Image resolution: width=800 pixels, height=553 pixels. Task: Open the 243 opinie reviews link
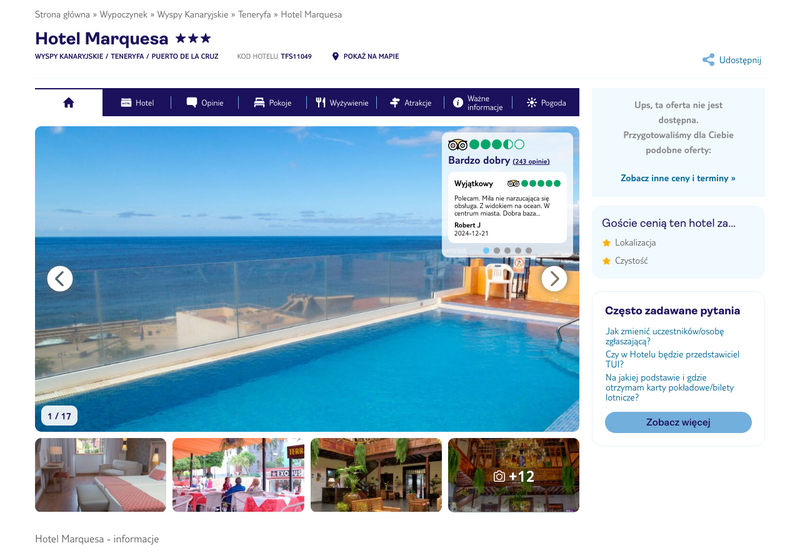[531, 161]
